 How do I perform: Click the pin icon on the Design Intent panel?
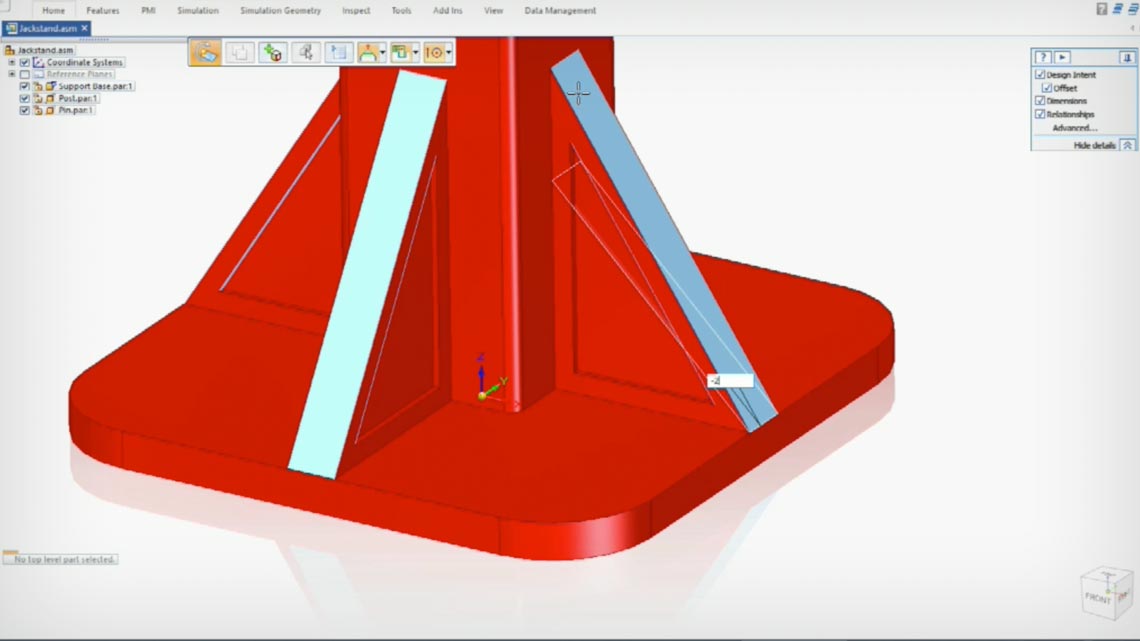[x=1126, y=57]
